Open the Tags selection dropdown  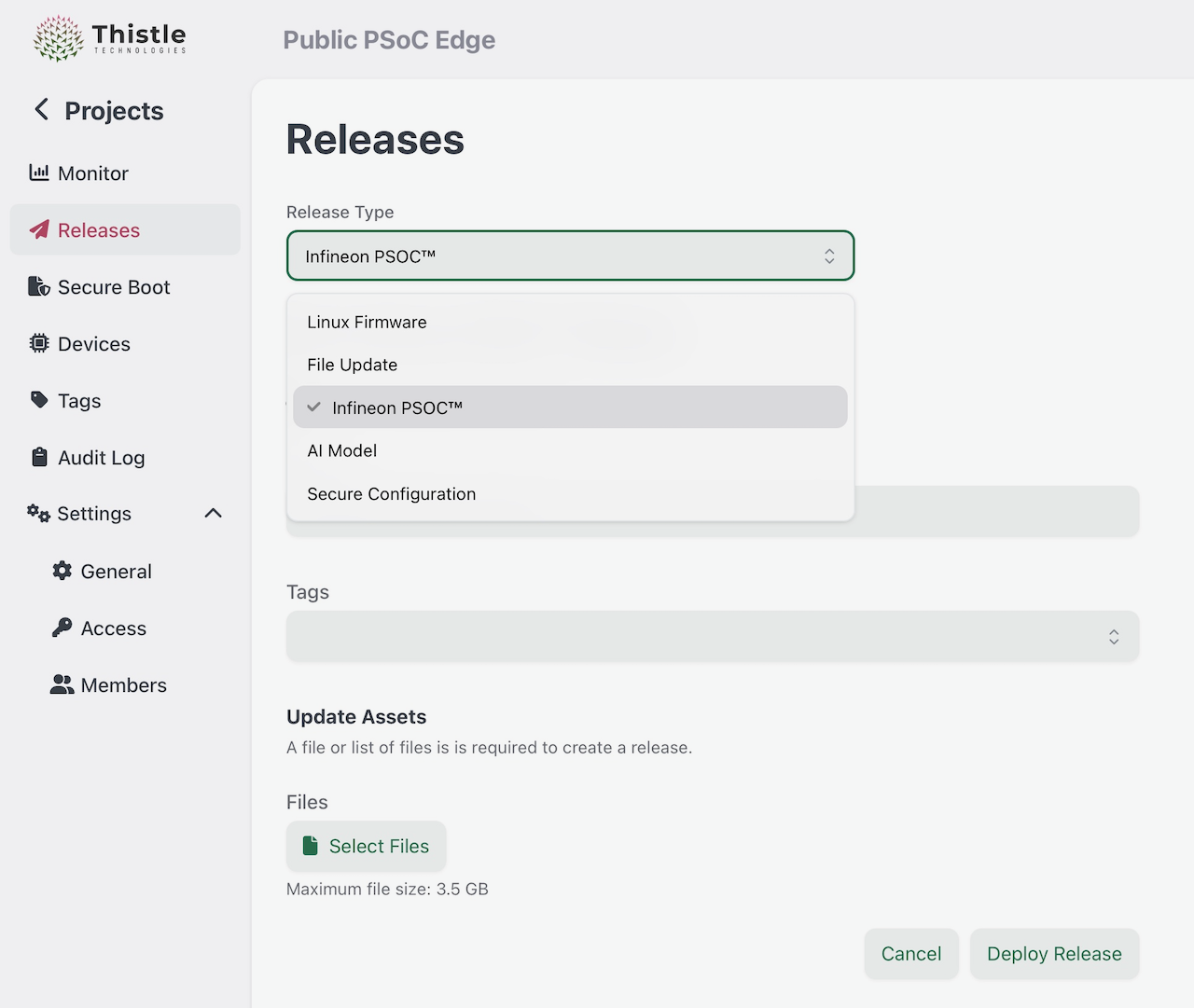click(712, 636)
